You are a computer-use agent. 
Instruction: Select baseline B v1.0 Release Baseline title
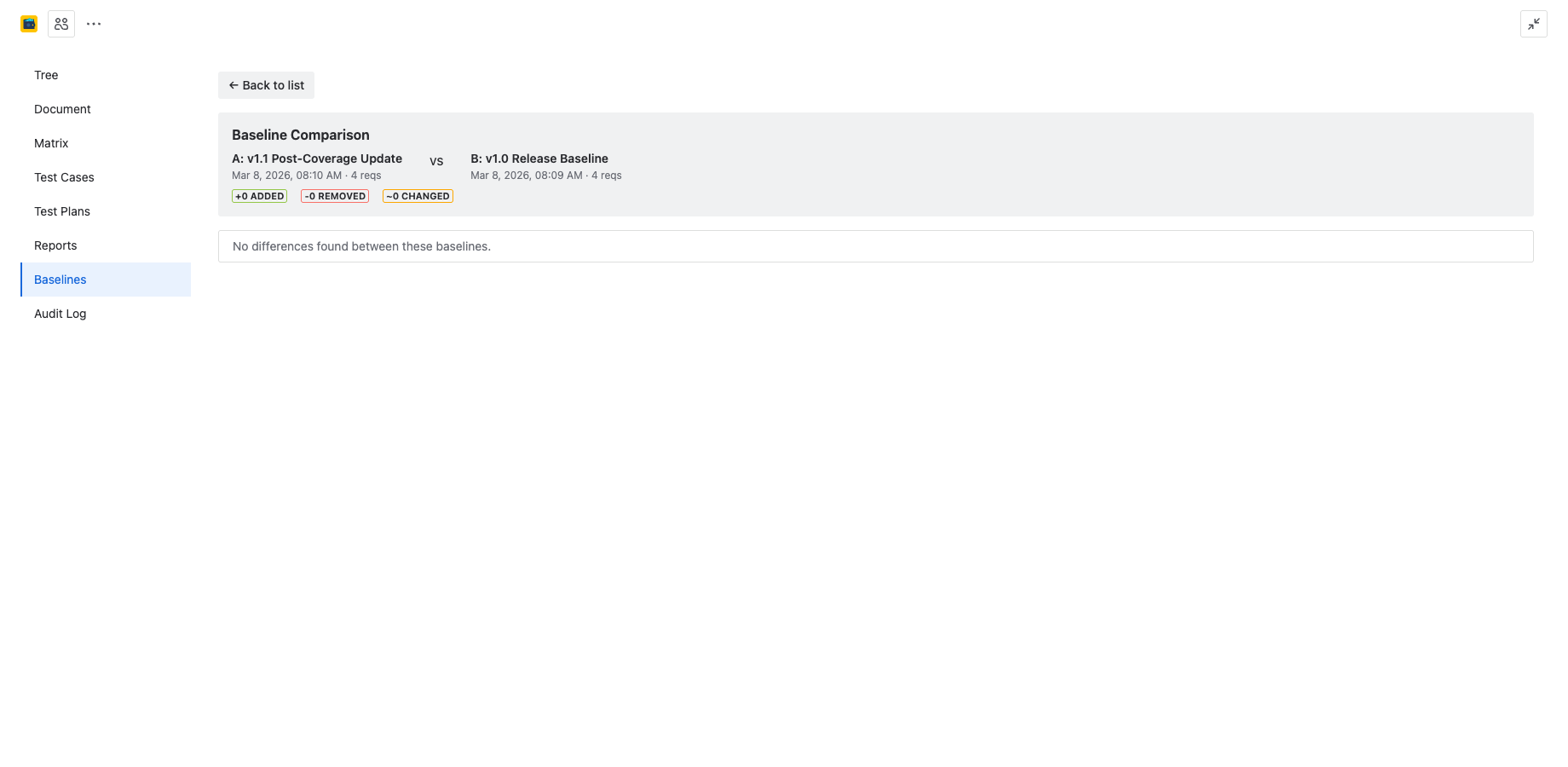tap(539, 159)
